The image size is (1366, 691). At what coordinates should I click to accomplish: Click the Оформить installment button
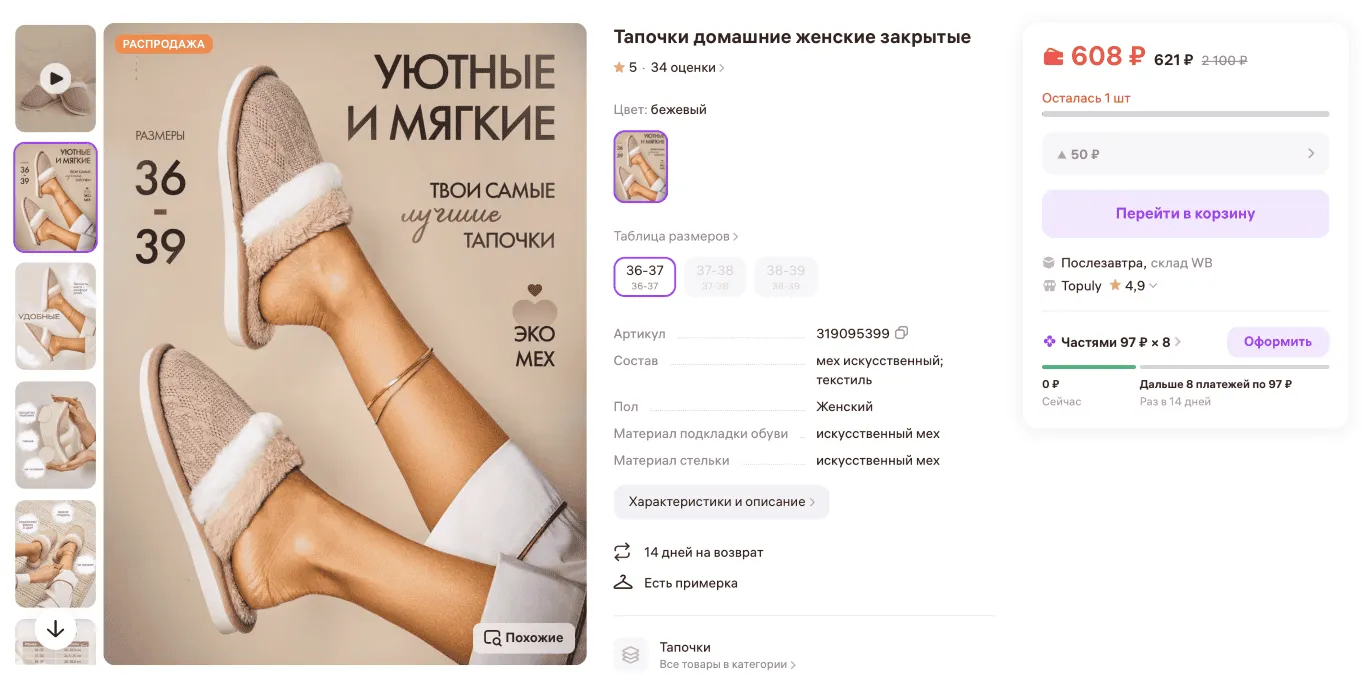pos(1278,342)
